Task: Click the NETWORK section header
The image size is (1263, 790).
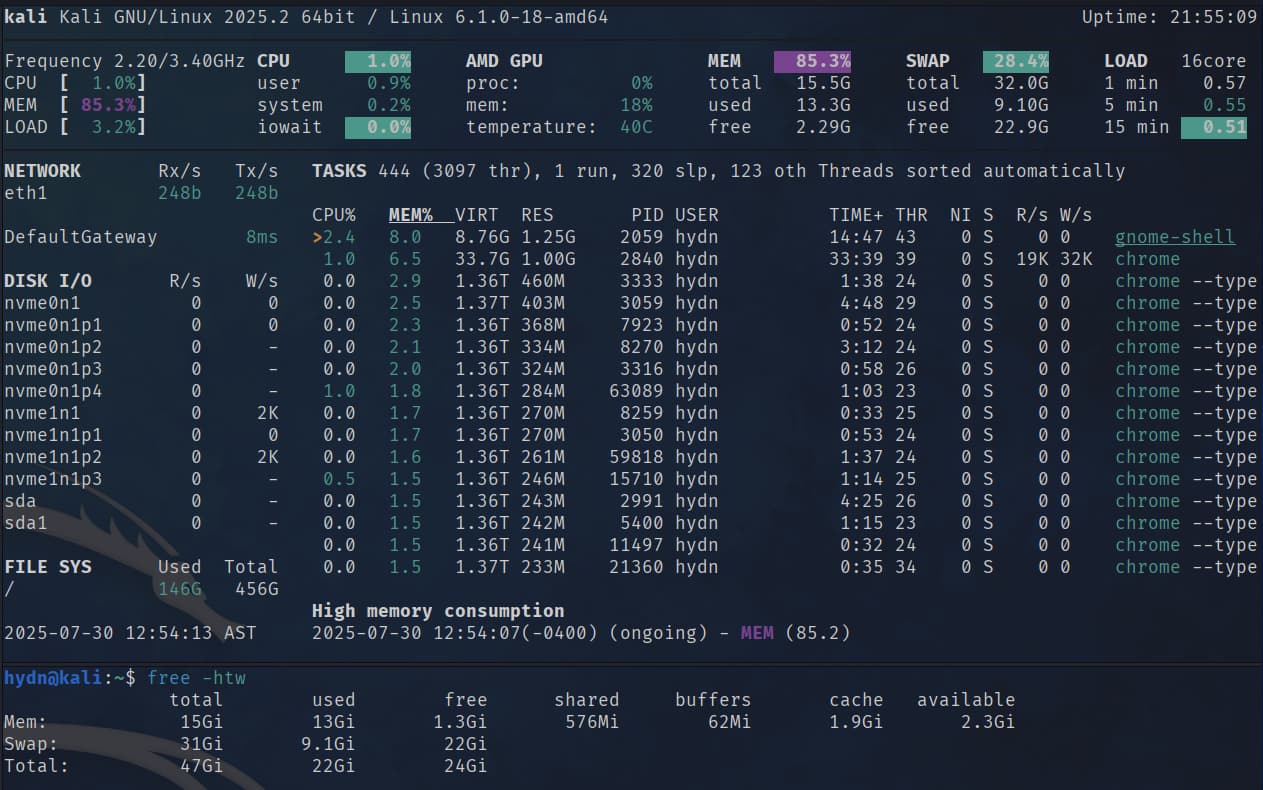Action: [42, 171]
